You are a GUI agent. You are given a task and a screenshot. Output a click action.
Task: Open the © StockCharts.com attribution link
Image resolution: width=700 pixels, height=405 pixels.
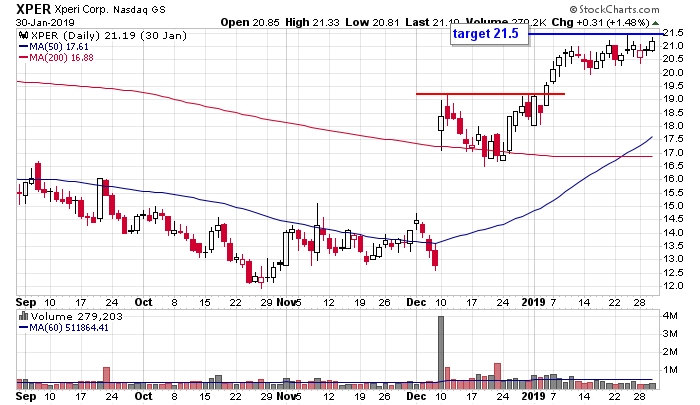pos(614,9)
